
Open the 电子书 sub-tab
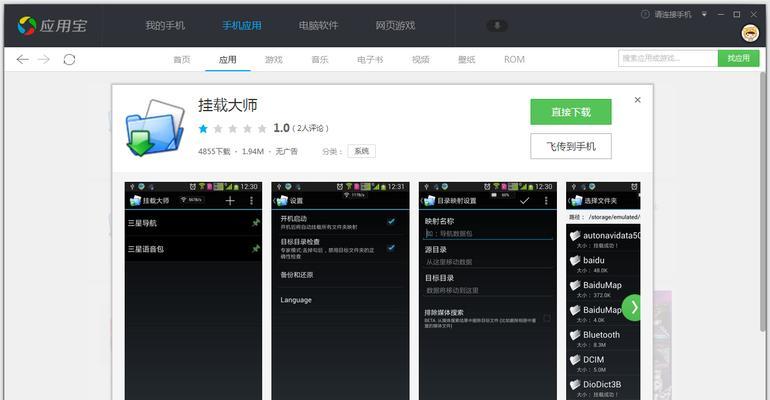coord(370,59)
